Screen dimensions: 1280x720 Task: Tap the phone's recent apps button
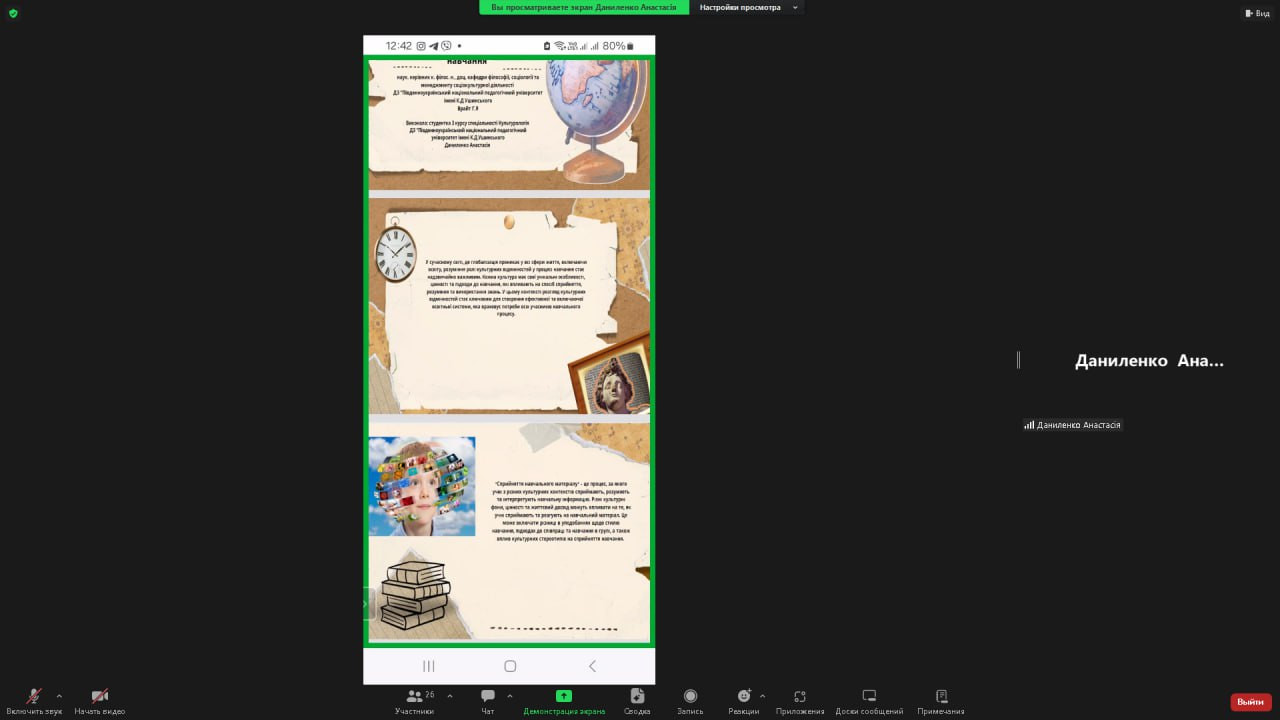[x=429, y=666]
